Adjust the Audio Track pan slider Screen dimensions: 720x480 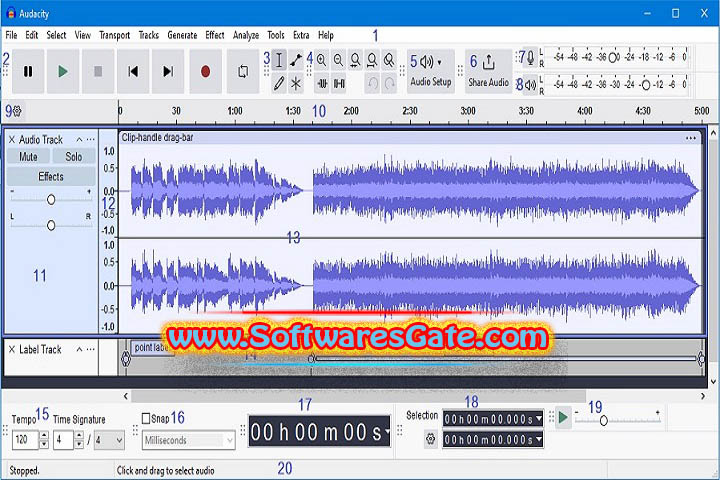51,225
